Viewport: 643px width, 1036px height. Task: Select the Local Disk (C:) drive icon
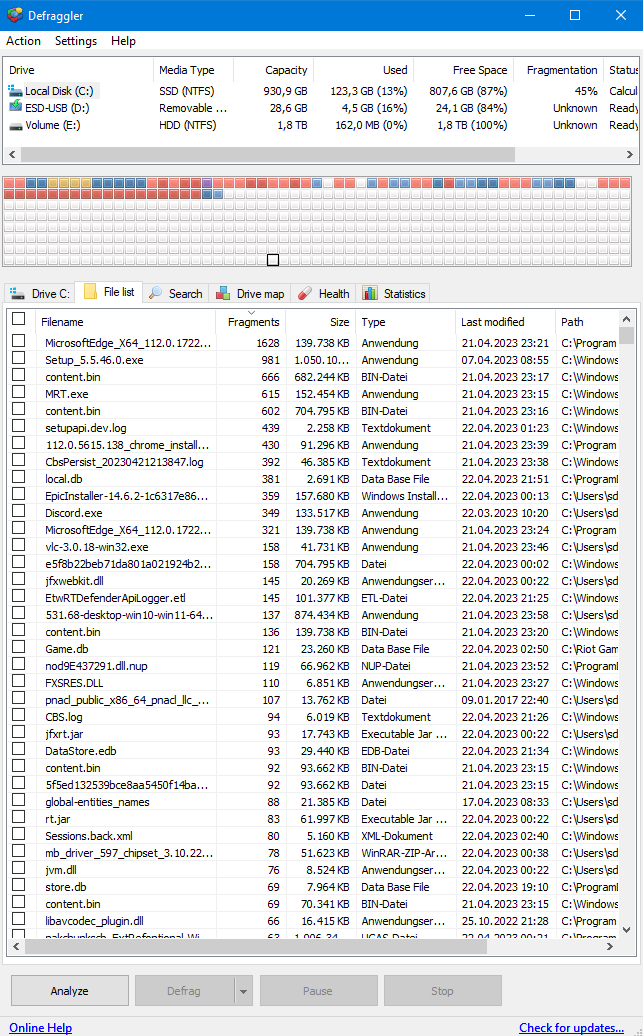(15, 91)
